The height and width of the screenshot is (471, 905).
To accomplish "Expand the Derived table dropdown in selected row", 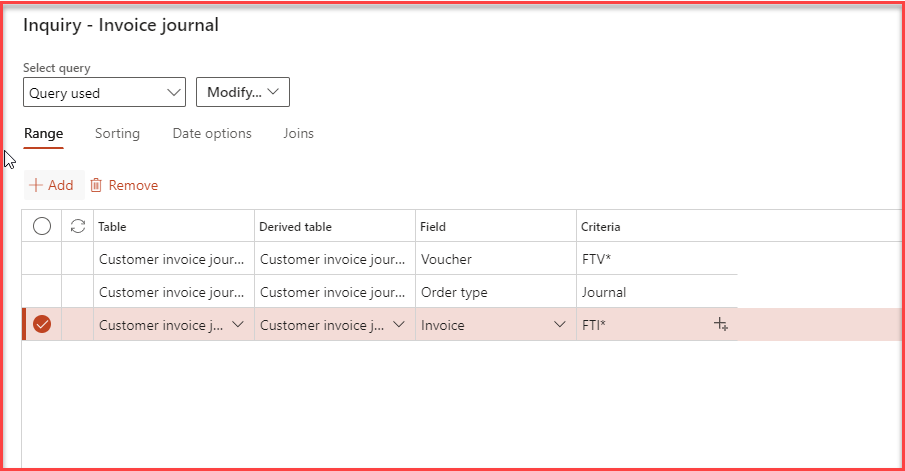I will coord(398,324).
